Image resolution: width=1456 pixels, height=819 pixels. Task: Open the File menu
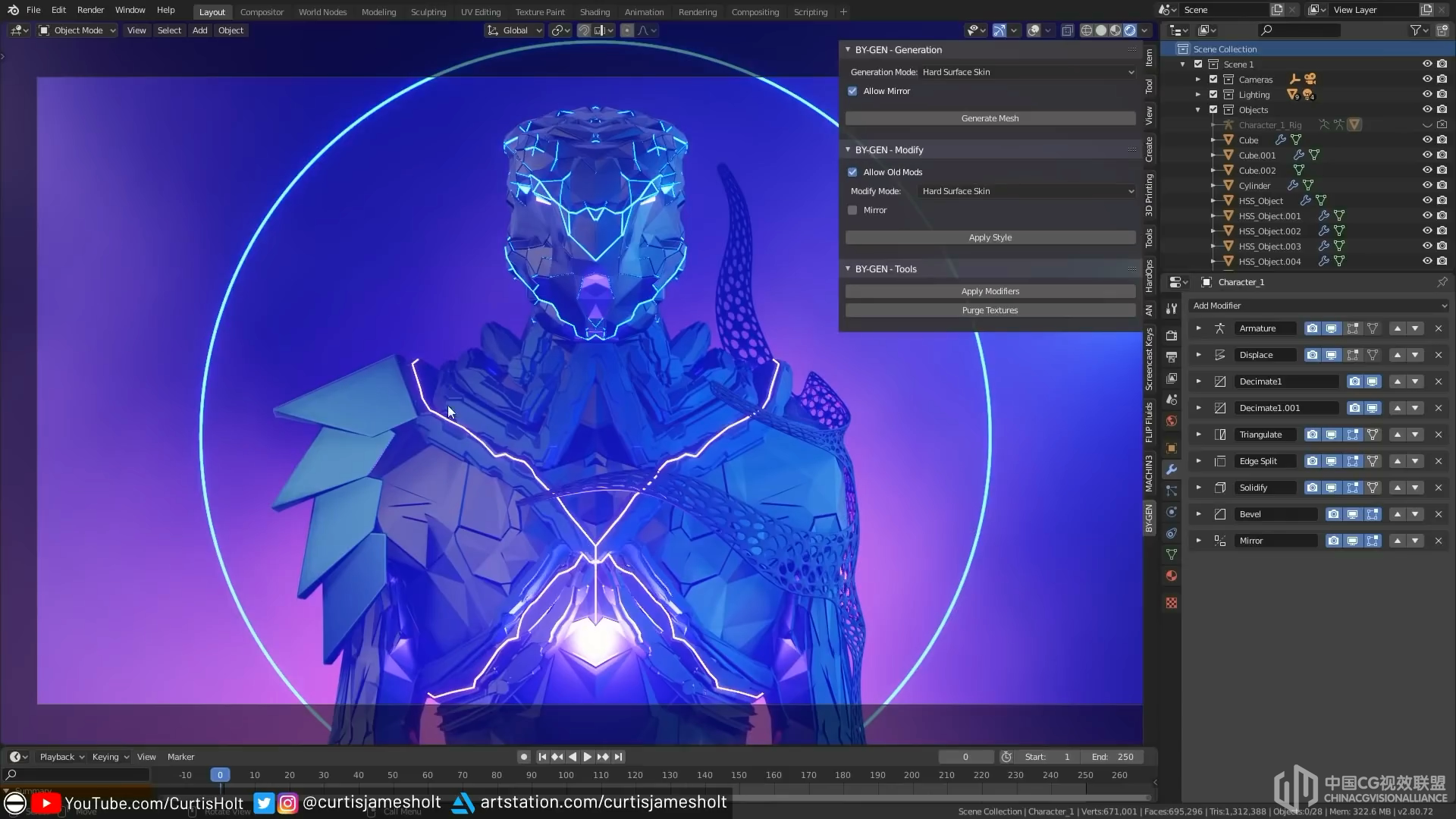(x=33, y=10)
